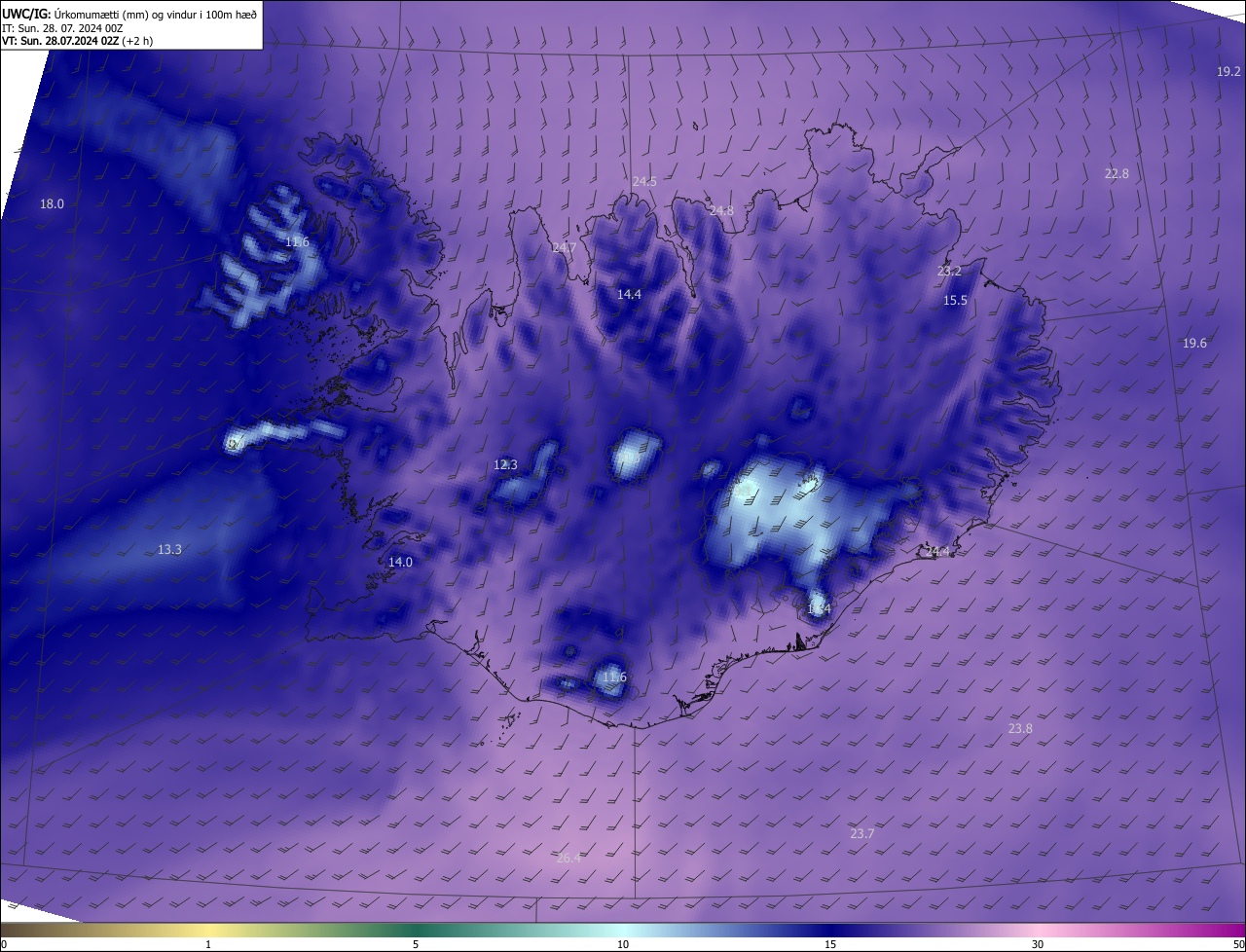1246x952 pixels.
Task: Click the 1 tick on the color scale
Action: click(208, 945)
